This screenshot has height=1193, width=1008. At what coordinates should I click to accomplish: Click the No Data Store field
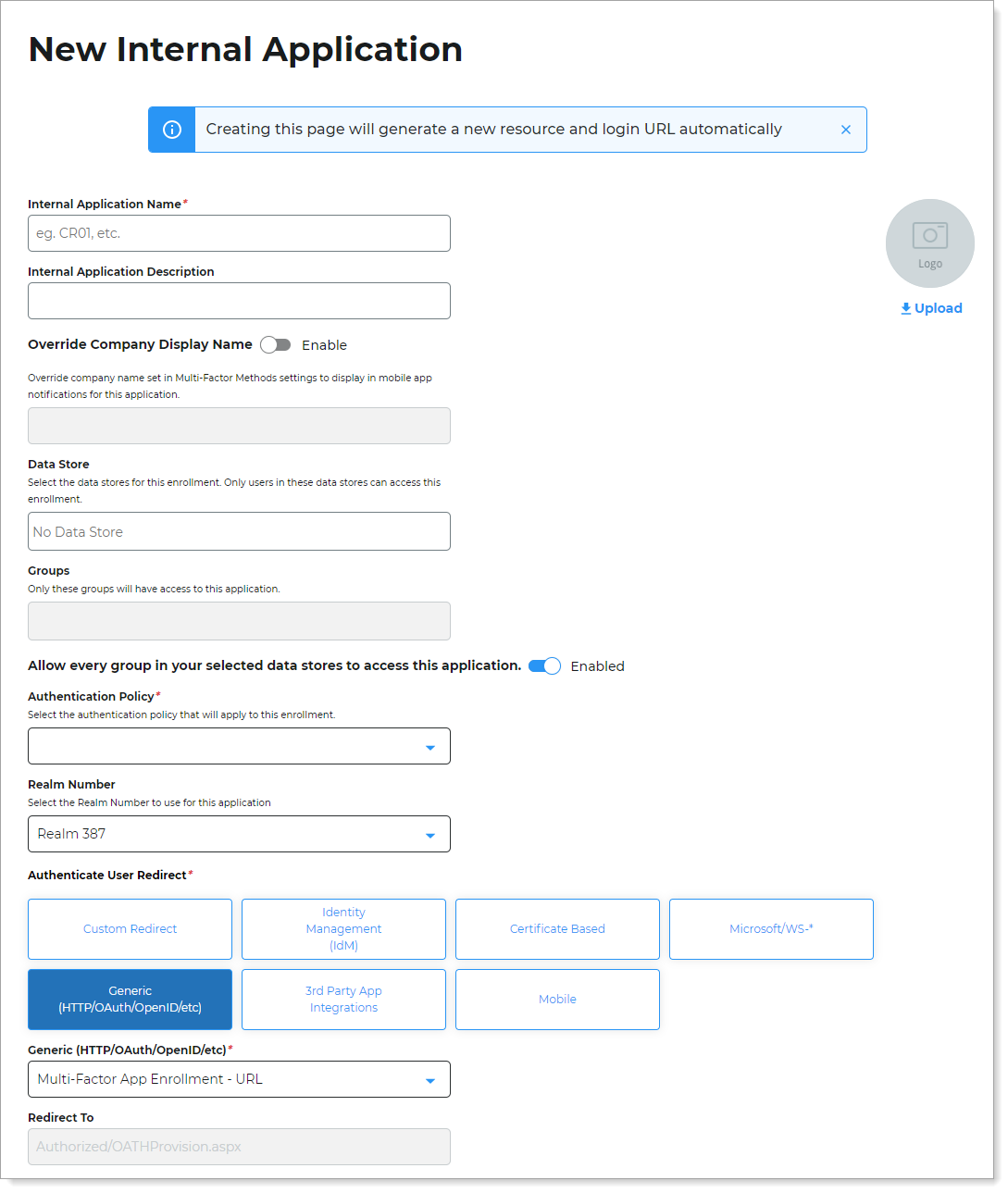point(238,531)
